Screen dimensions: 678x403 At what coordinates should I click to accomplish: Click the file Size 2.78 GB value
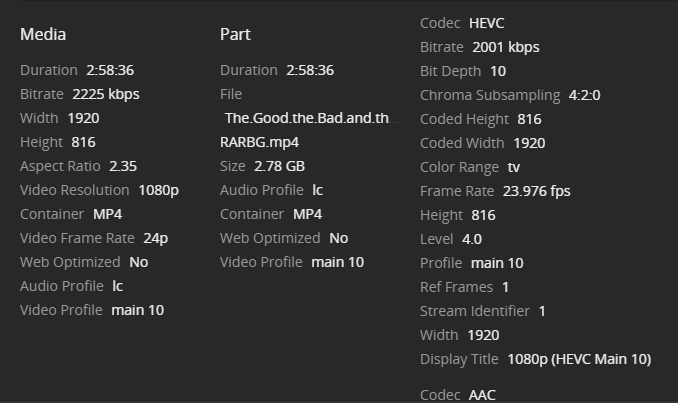280,166
